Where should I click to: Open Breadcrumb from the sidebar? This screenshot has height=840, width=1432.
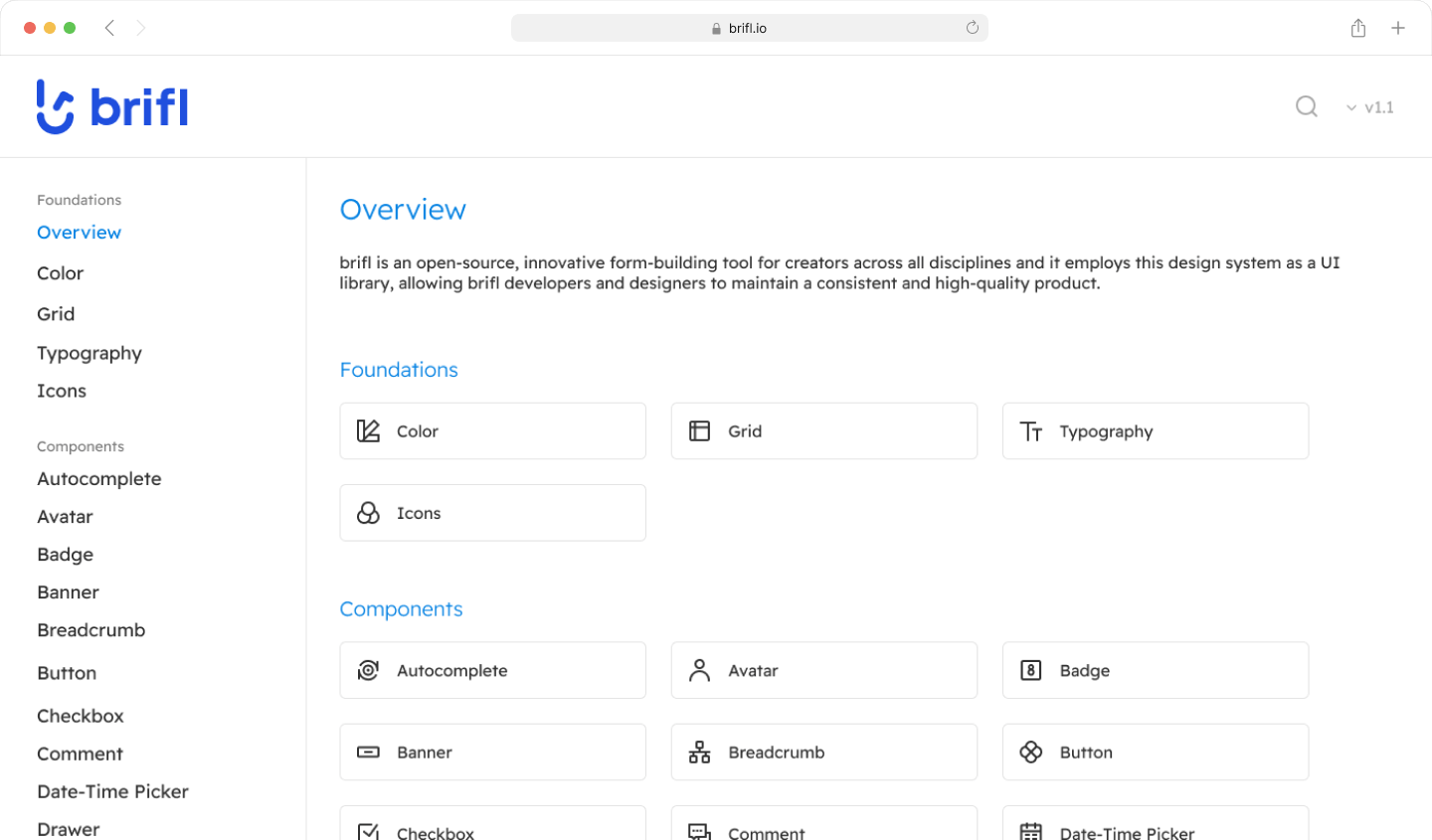point(91,629)
